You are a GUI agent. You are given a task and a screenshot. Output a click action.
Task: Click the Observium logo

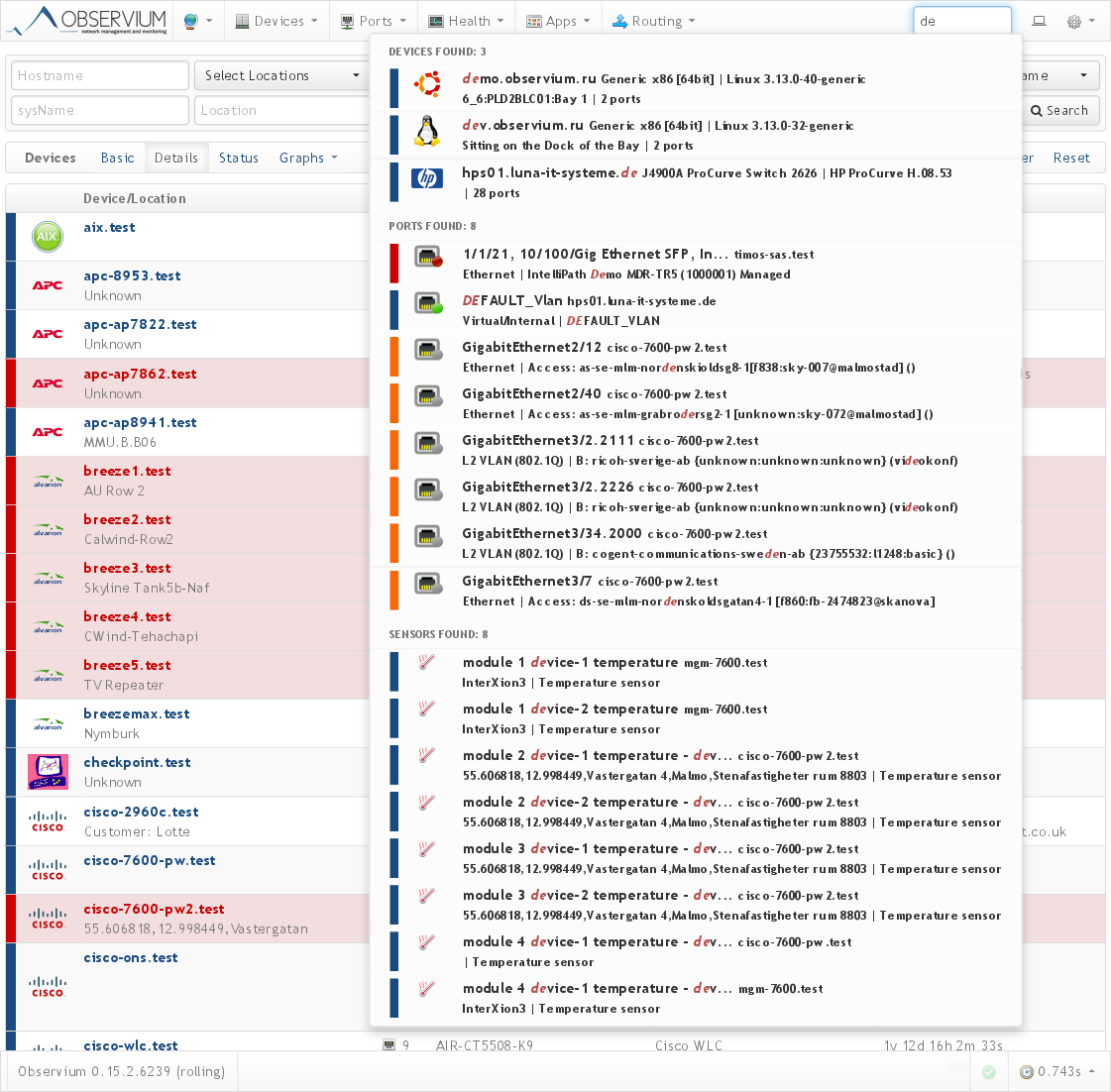click(x=87, y=21)
